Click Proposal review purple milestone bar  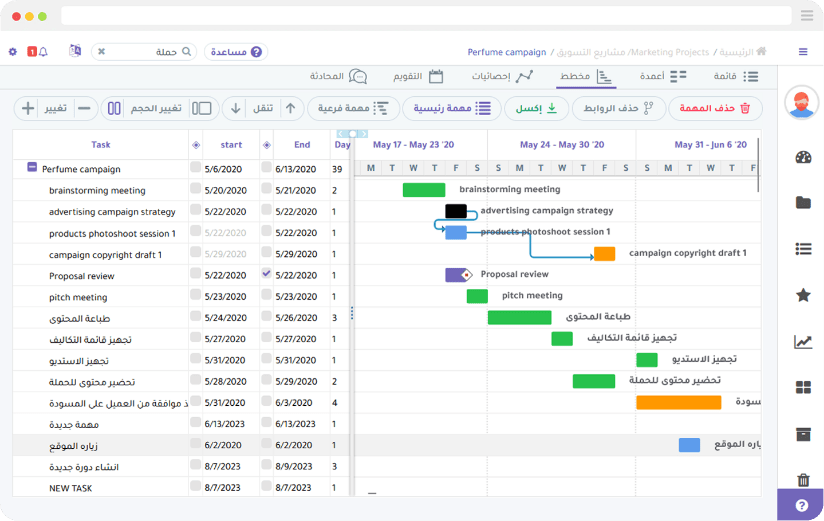pos(458,275)
